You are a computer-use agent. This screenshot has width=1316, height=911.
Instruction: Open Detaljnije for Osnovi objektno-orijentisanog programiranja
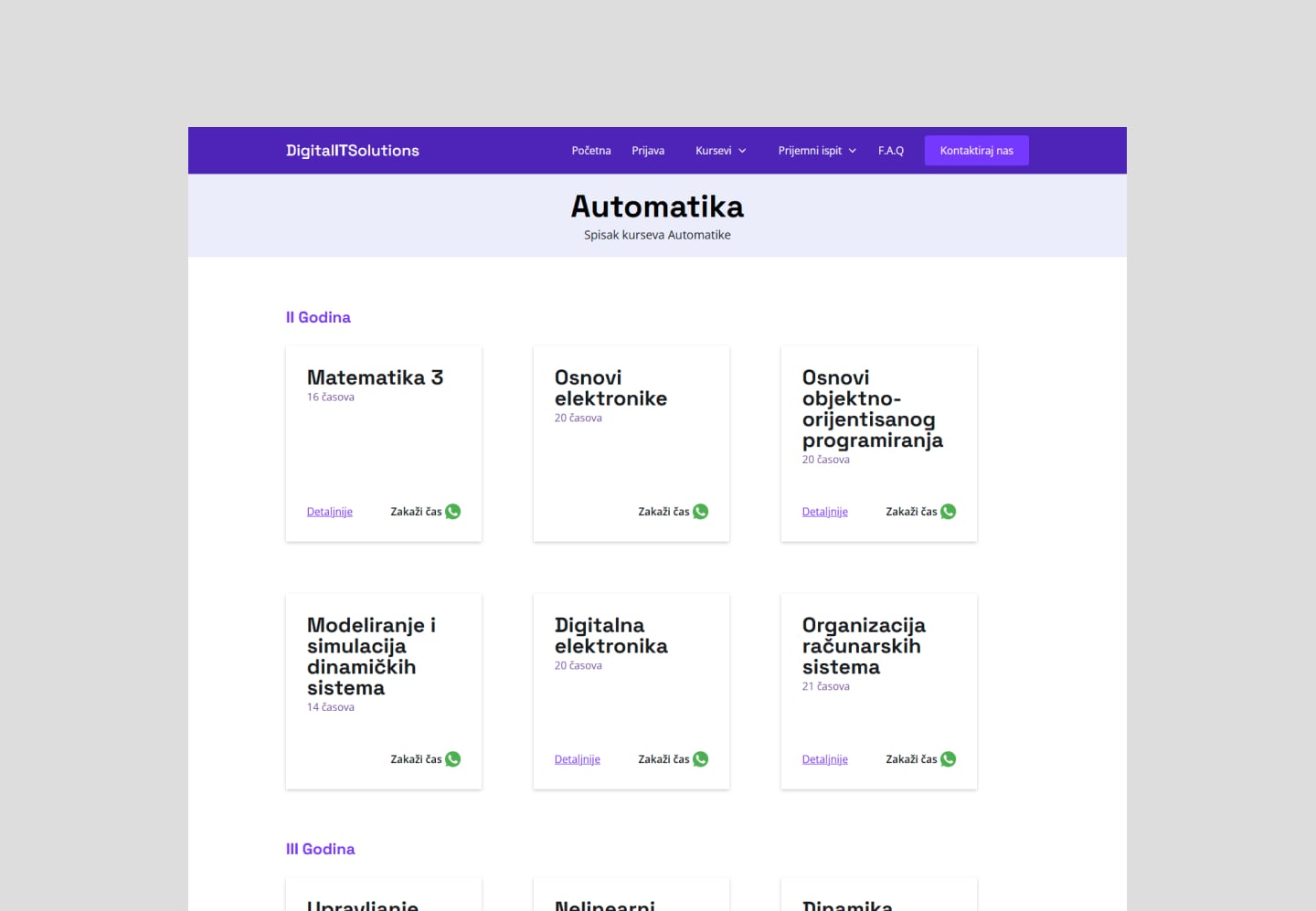pyautogui.click(x=825, y=512)
